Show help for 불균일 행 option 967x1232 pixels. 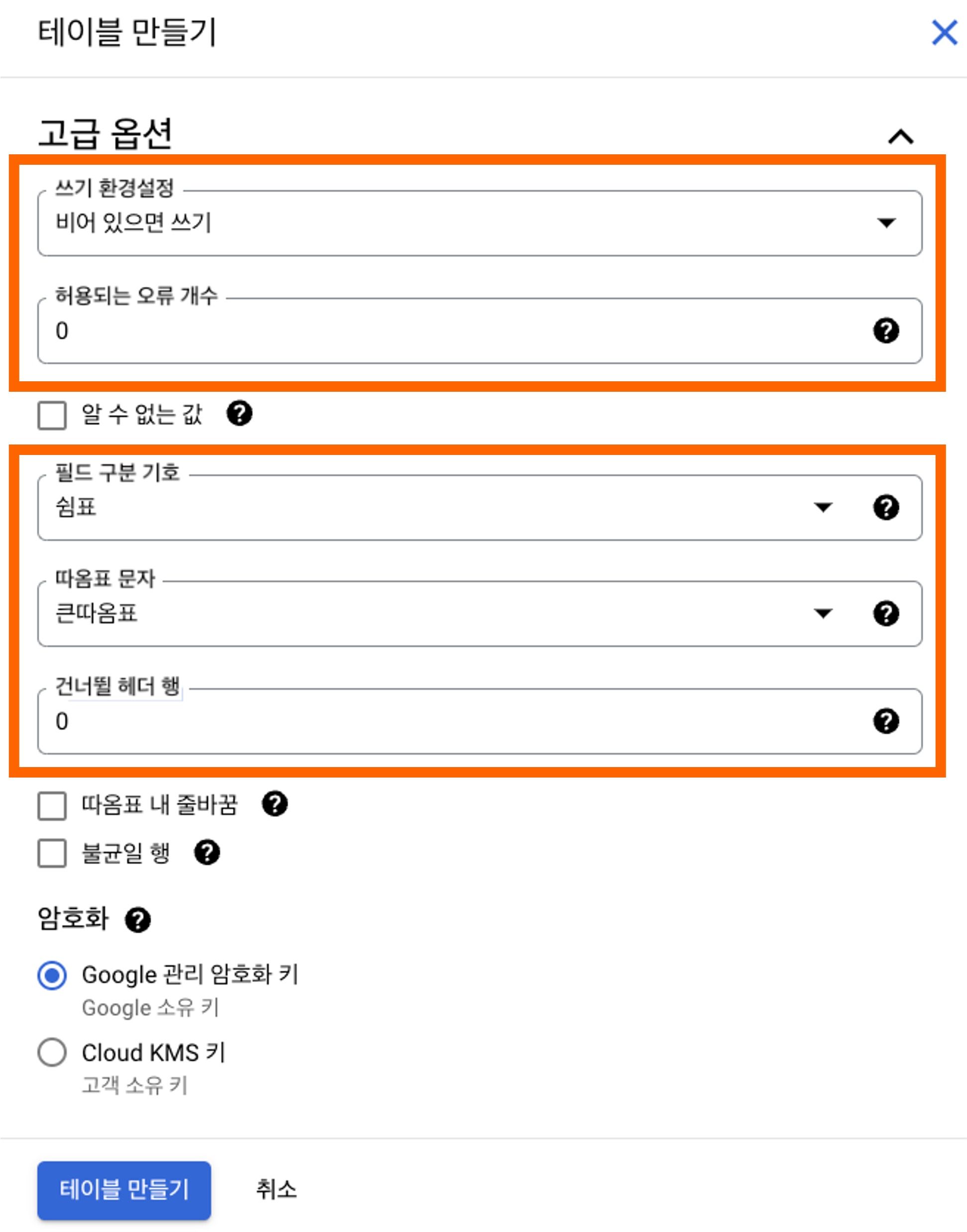click(x=207, y=852)
